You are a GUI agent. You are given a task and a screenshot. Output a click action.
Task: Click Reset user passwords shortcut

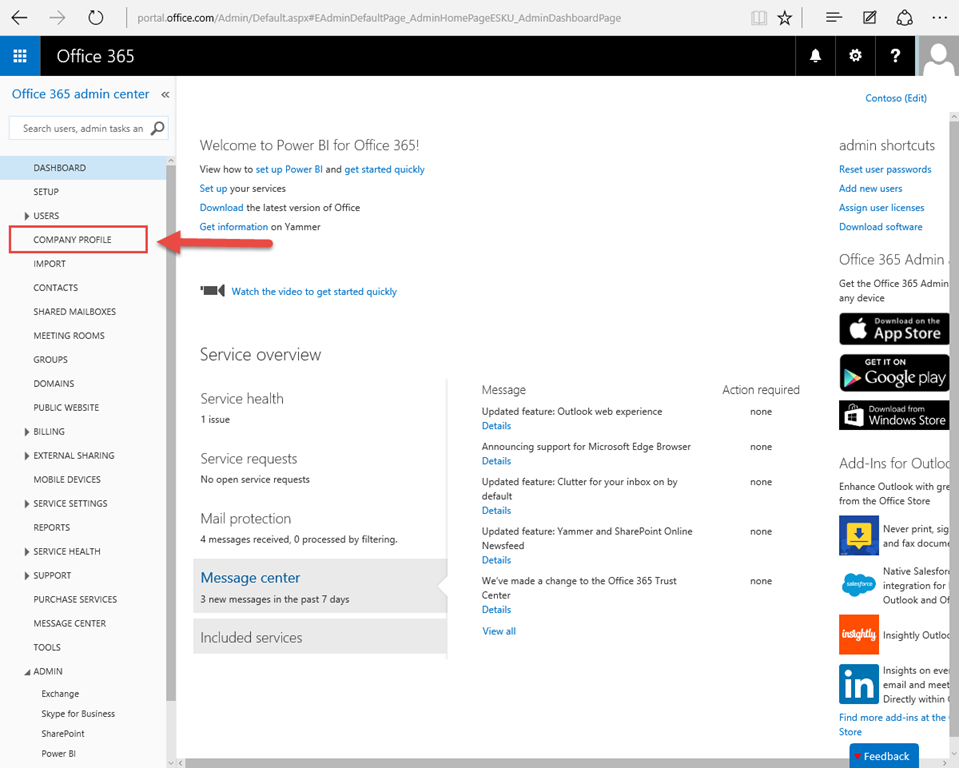click(885, 169)
